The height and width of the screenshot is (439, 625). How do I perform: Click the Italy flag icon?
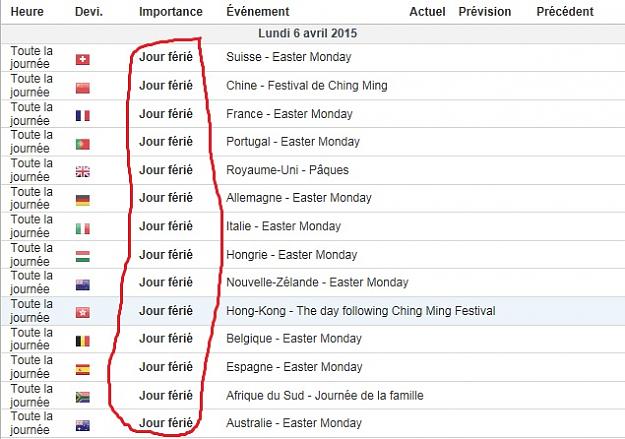[x=83, y=228]
